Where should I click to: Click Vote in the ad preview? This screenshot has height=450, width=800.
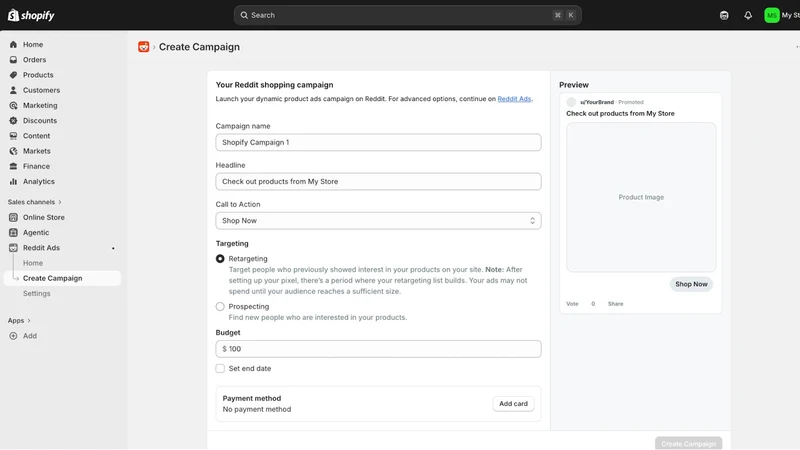(x=572, y=304)
